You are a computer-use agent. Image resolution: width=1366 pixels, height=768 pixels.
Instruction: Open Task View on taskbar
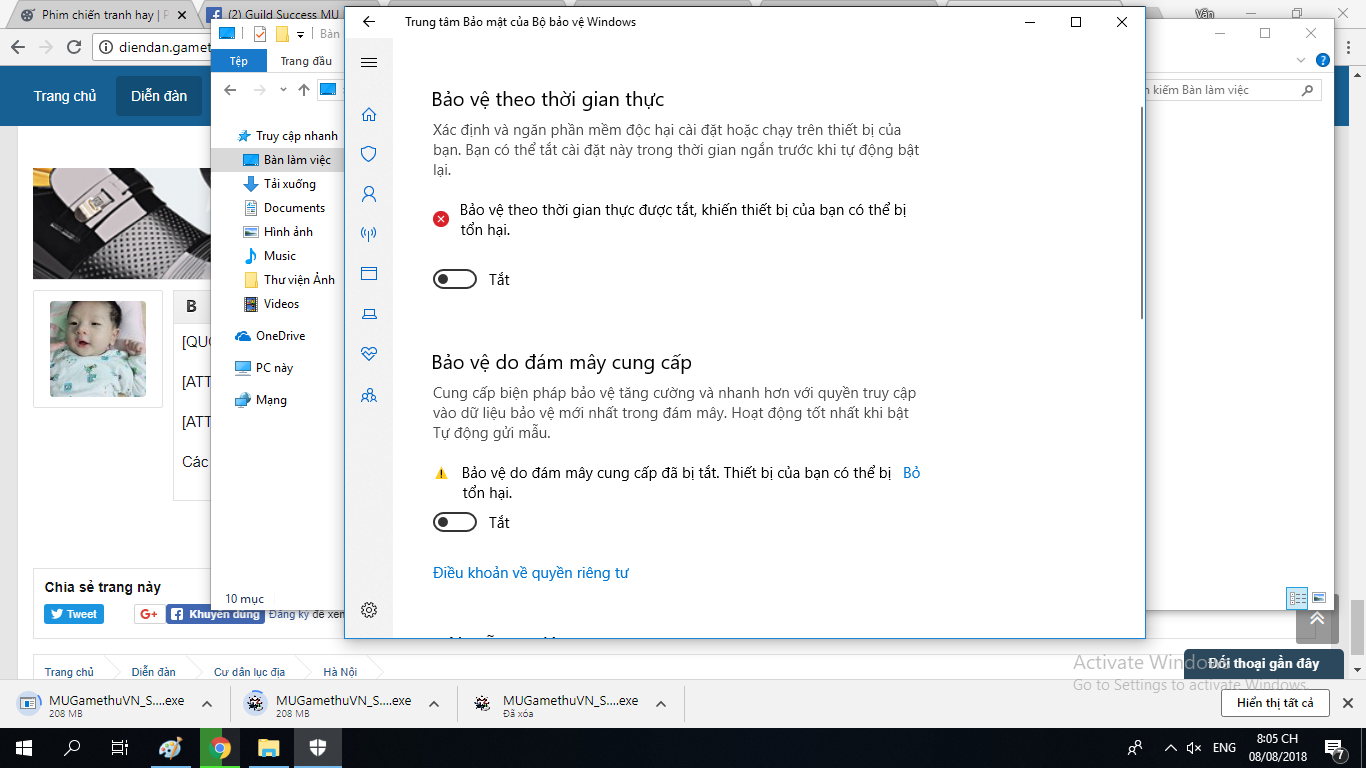pos(120,748)
